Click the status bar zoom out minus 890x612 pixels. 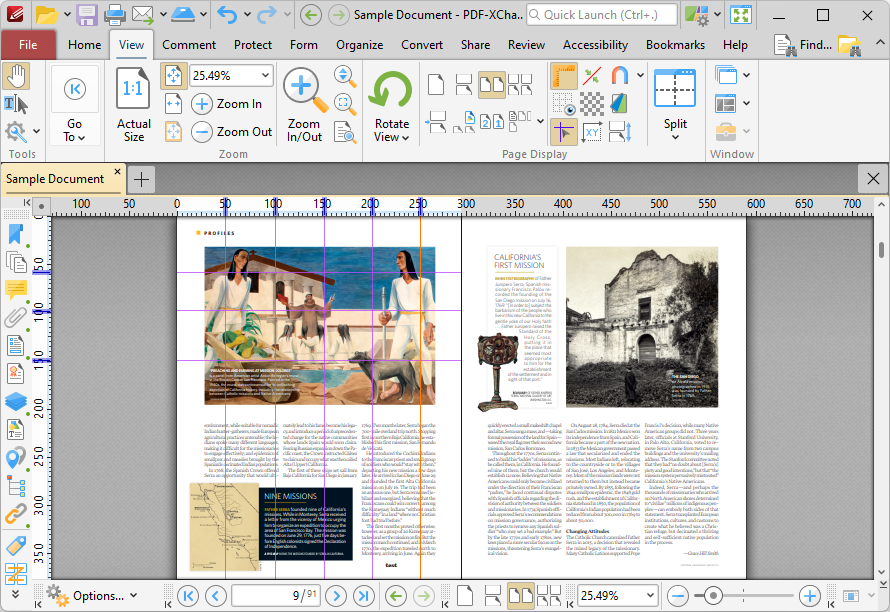point(678,596)
